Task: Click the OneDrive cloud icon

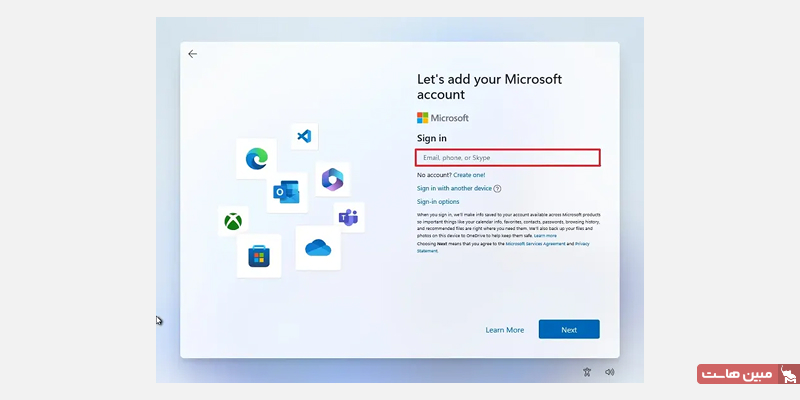Action: point(318,248)
